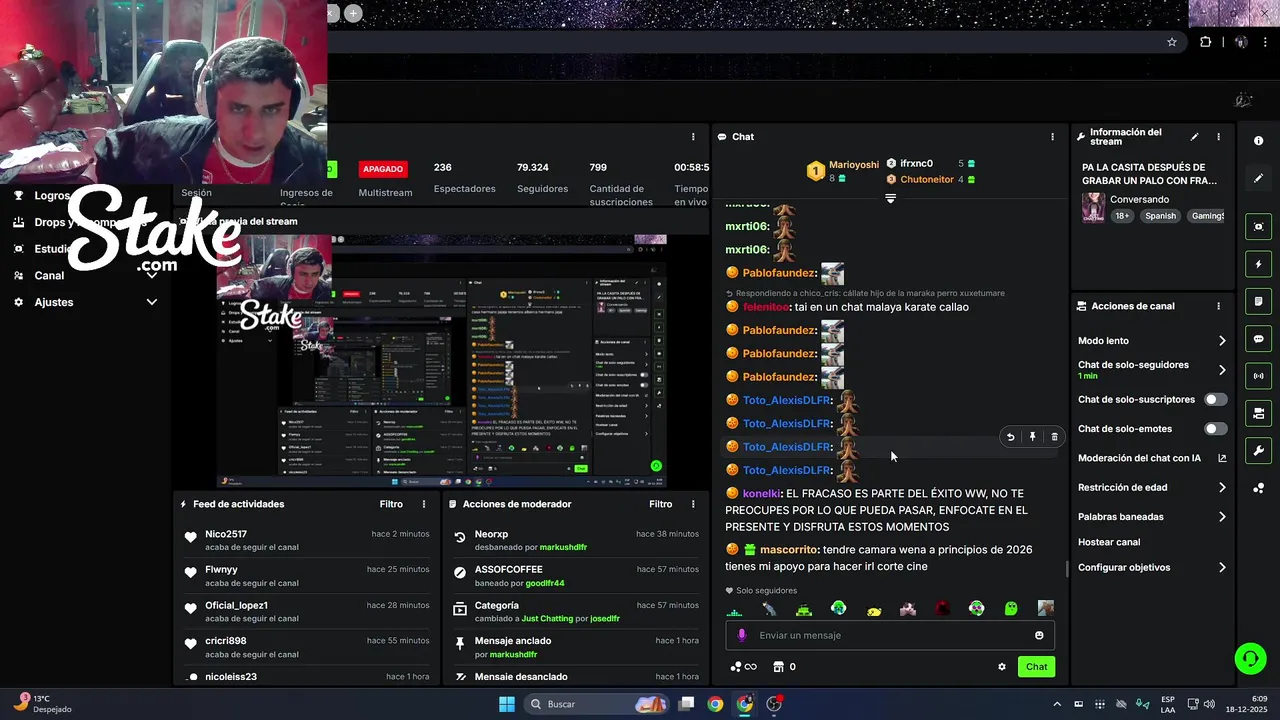This screenshot has height=720, width=1280.
Task: Open the Acciones de moderador three-dot menu
Action: [693, 504]
